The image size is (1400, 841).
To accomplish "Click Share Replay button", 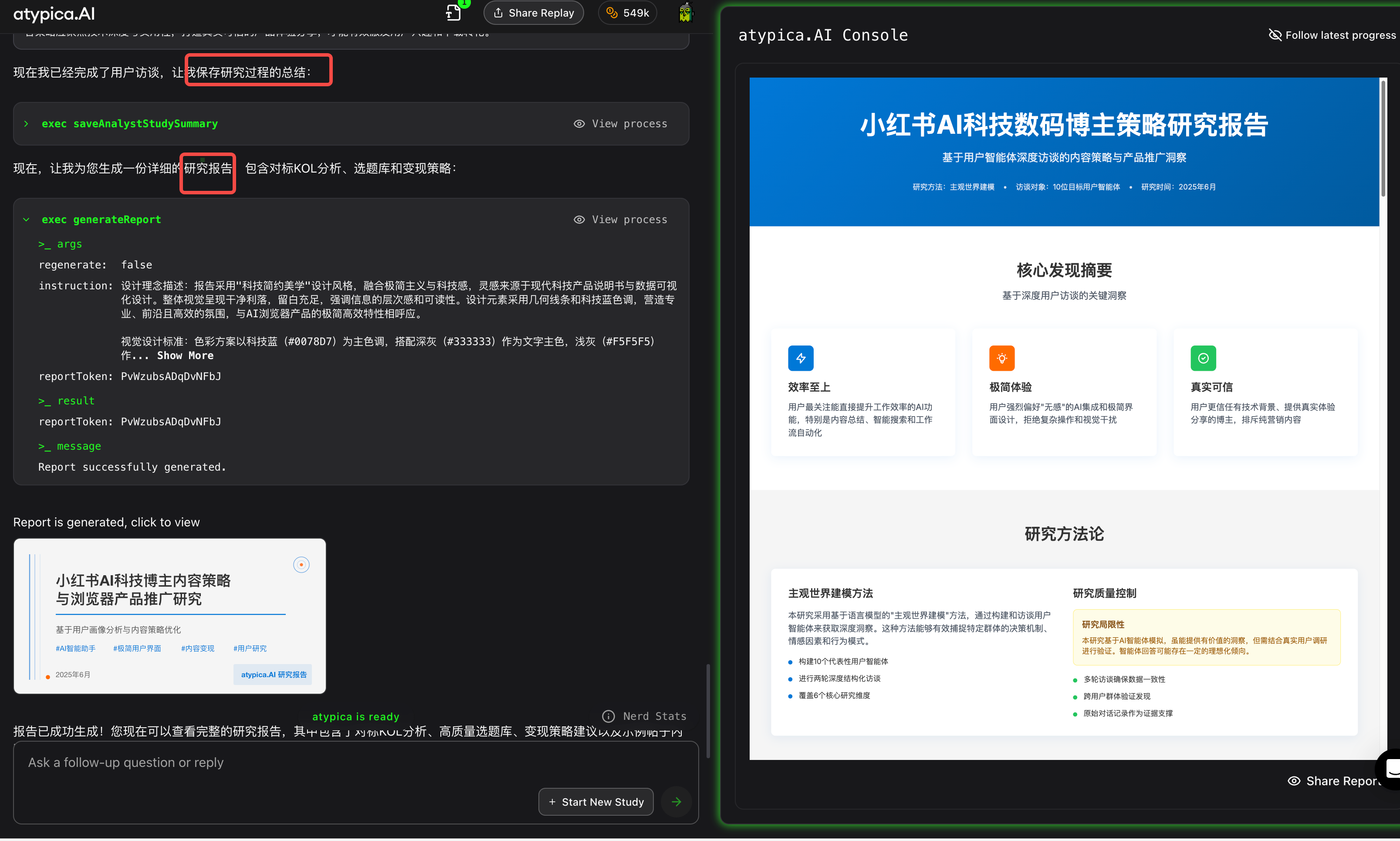I will pyautogui.click(x=534, y=13).
